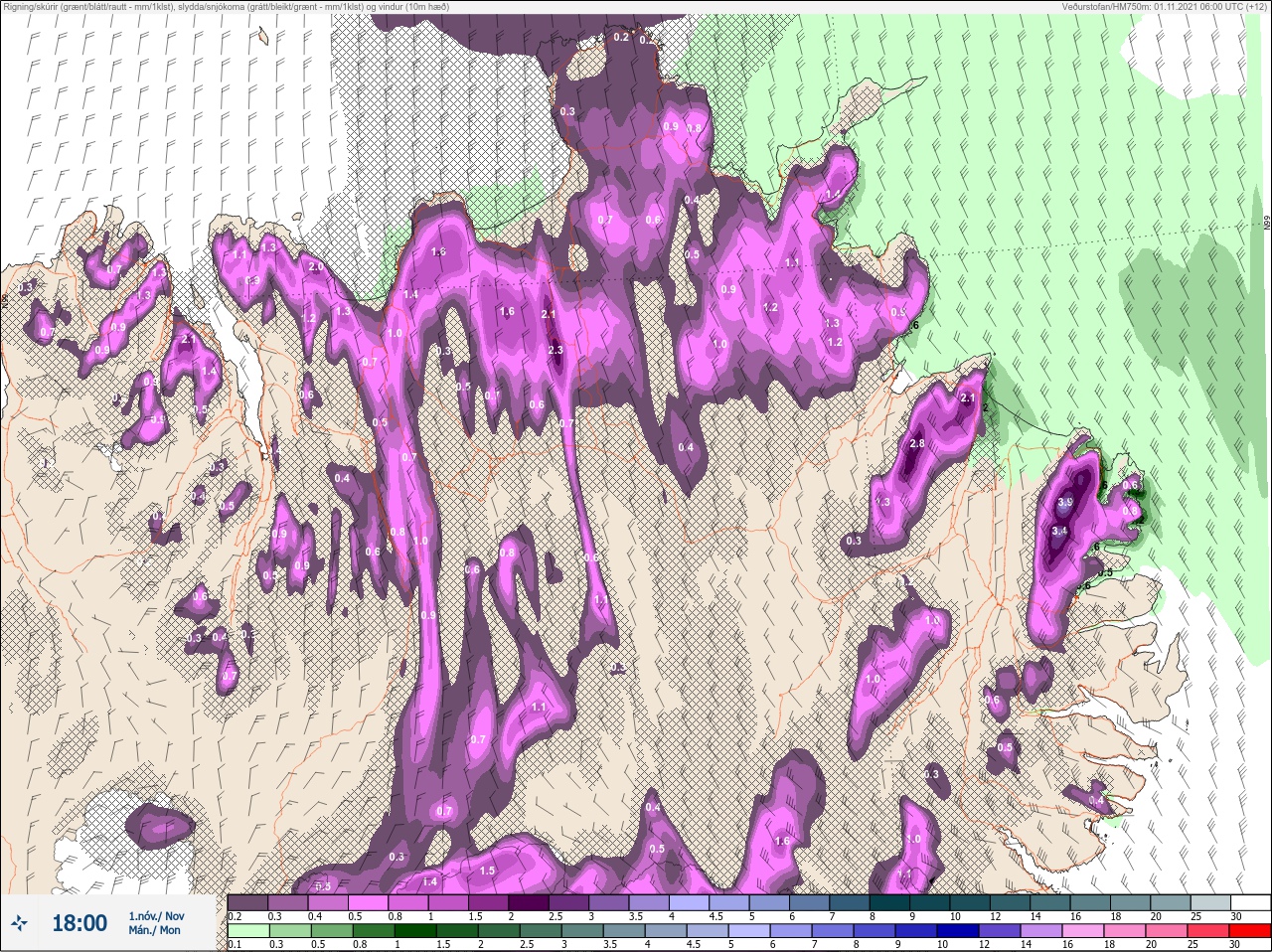Click the 2.0 precipitation value on the map
The image size is (1272, 952).
(x=316, y=267)
